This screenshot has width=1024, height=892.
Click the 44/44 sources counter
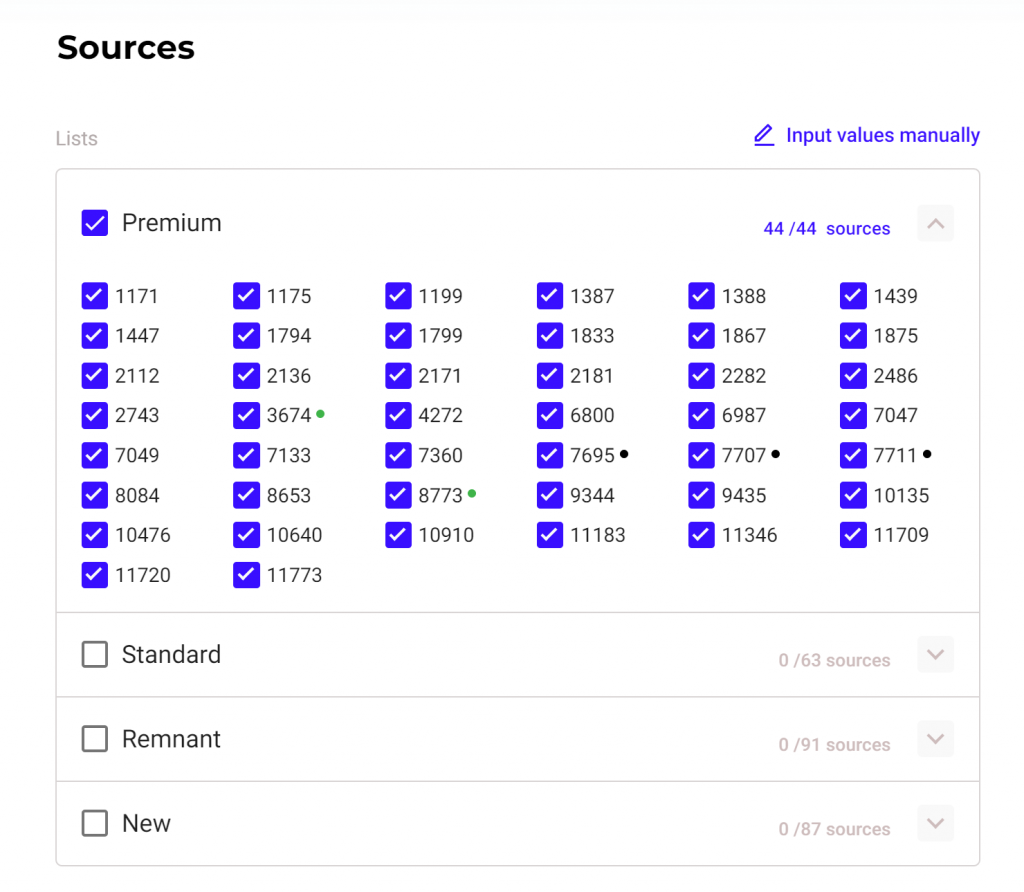[x=826, y=229]
